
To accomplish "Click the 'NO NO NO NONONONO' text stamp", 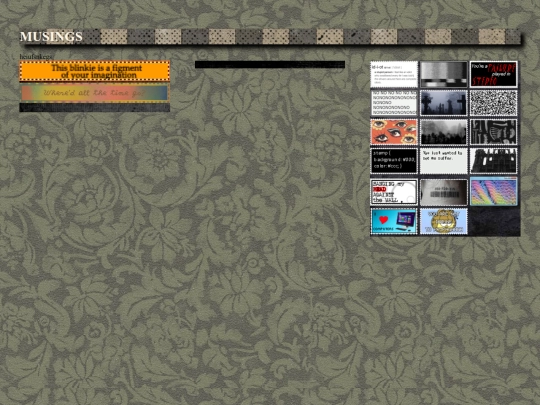I will 394,103.
